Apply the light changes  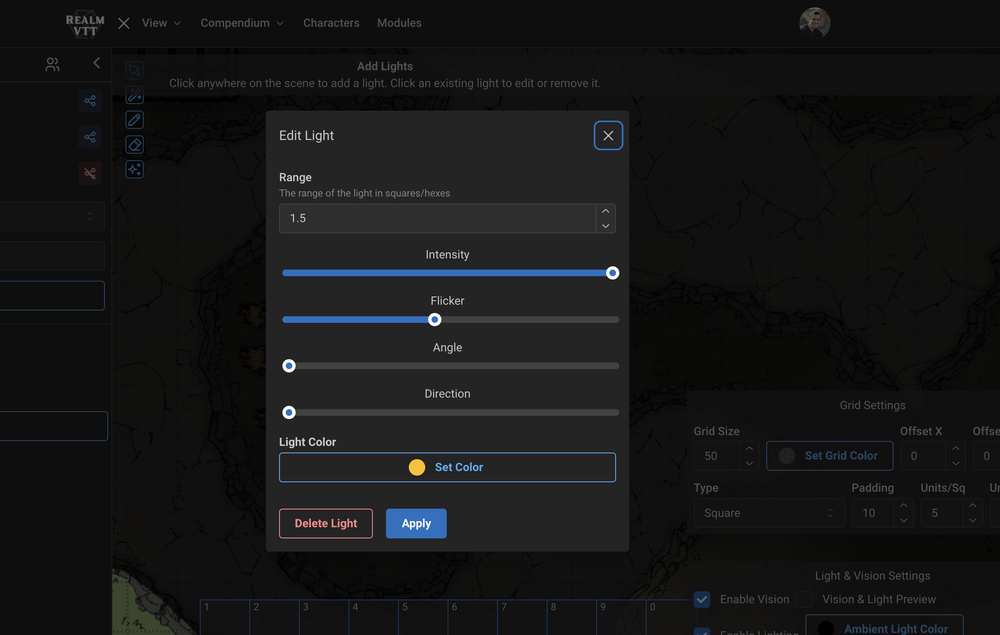[x=416, y=523]
